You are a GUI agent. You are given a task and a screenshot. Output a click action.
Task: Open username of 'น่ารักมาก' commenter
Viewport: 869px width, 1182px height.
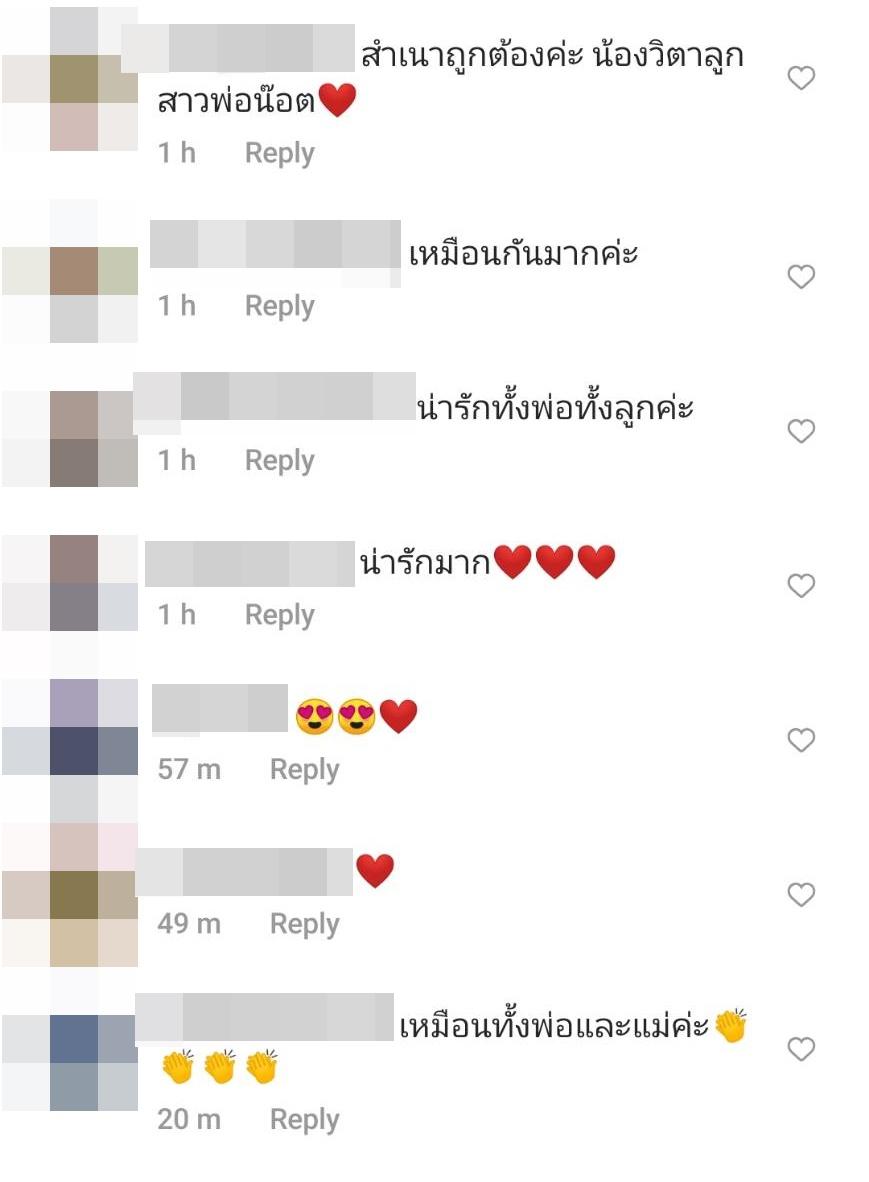(249, 564)
